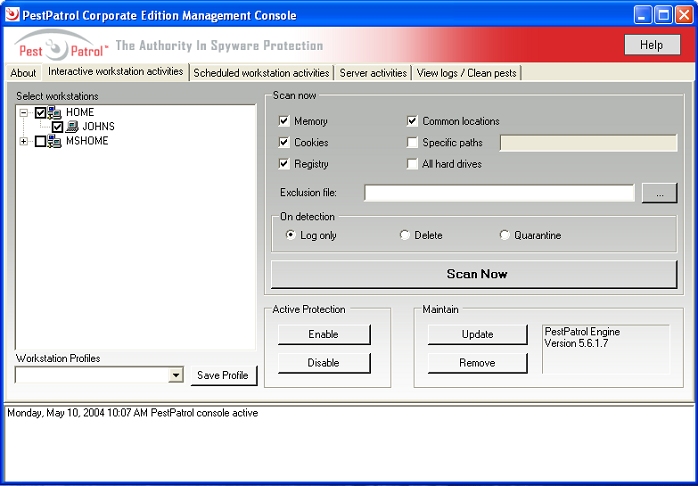Image resolution: width=698 pixels, height=486 pixels.
Task: Select the Quarantine detection option
Action: pos(505,236)
